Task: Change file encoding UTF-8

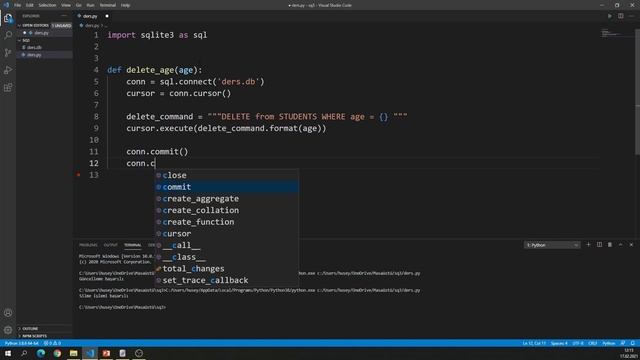Action: pyautogui.click(x=578, y=343)
